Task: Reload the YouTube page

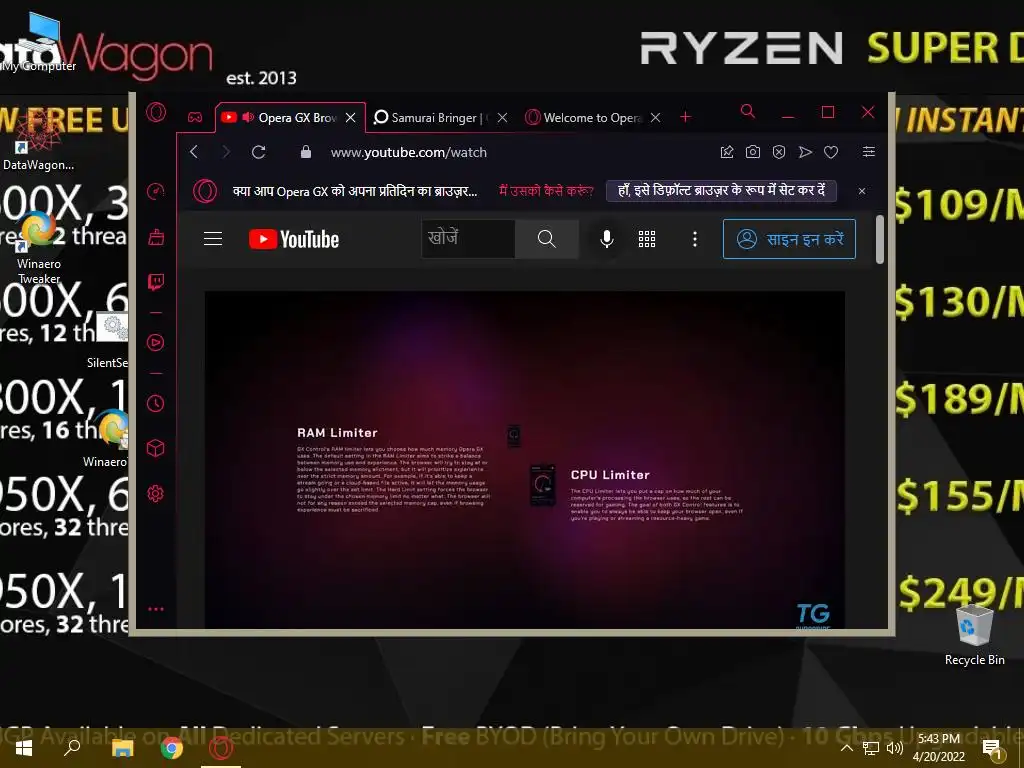Action: (259, 152)
